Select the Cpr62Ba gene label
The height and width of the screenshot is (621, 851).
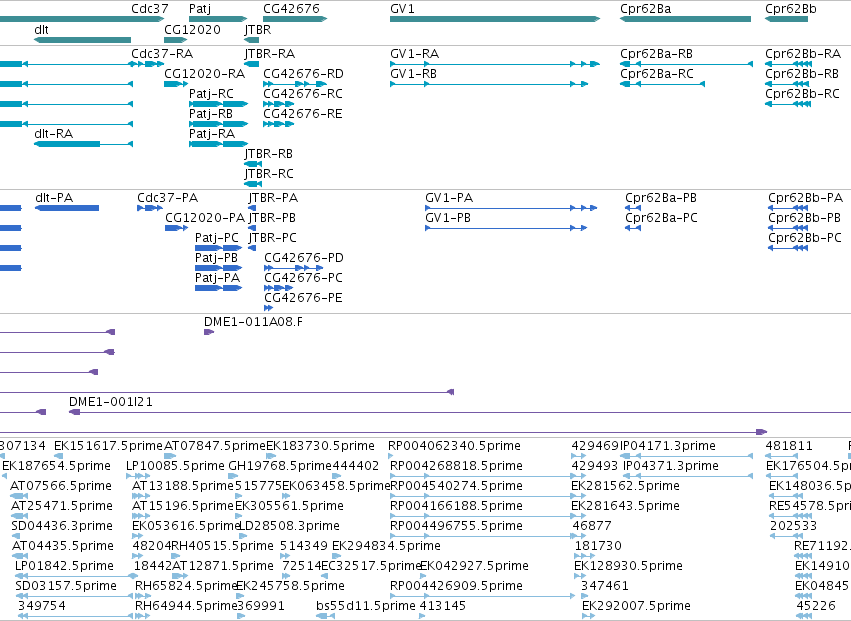[645, 9]
